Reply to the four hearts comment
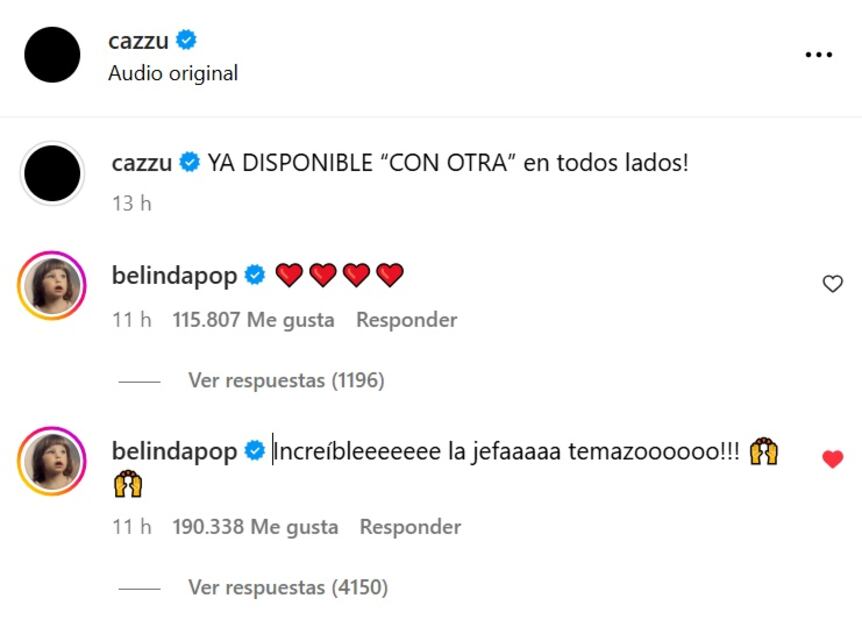This screenshot has height=620, width=862. pos(406,320)
